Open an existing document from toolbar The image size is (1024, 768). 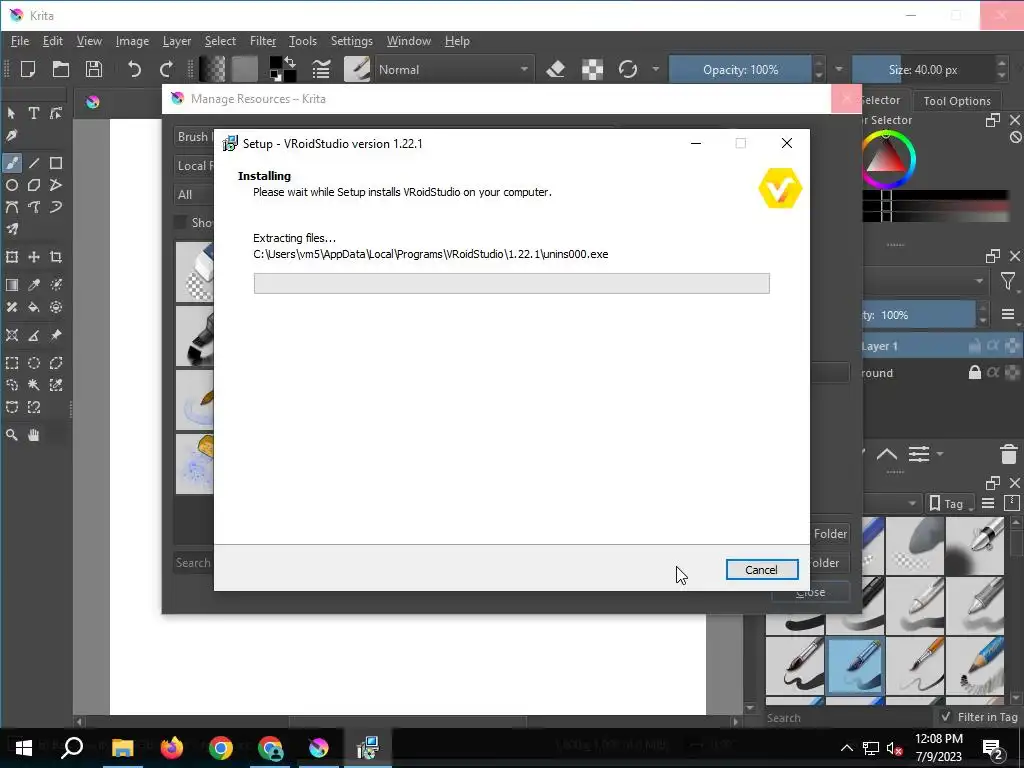[61, 69]
